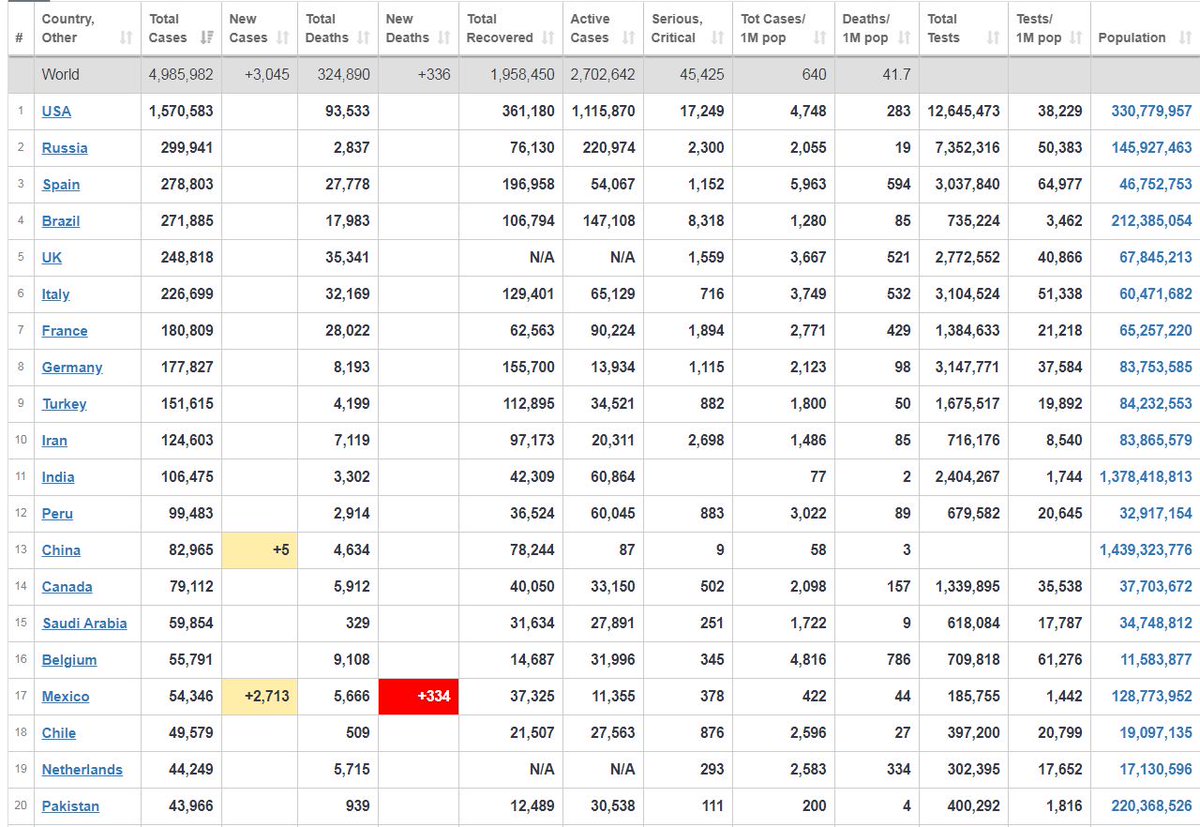
Task: Sort by Tests/1M pop column arrows
Action: click(1075, 38)
